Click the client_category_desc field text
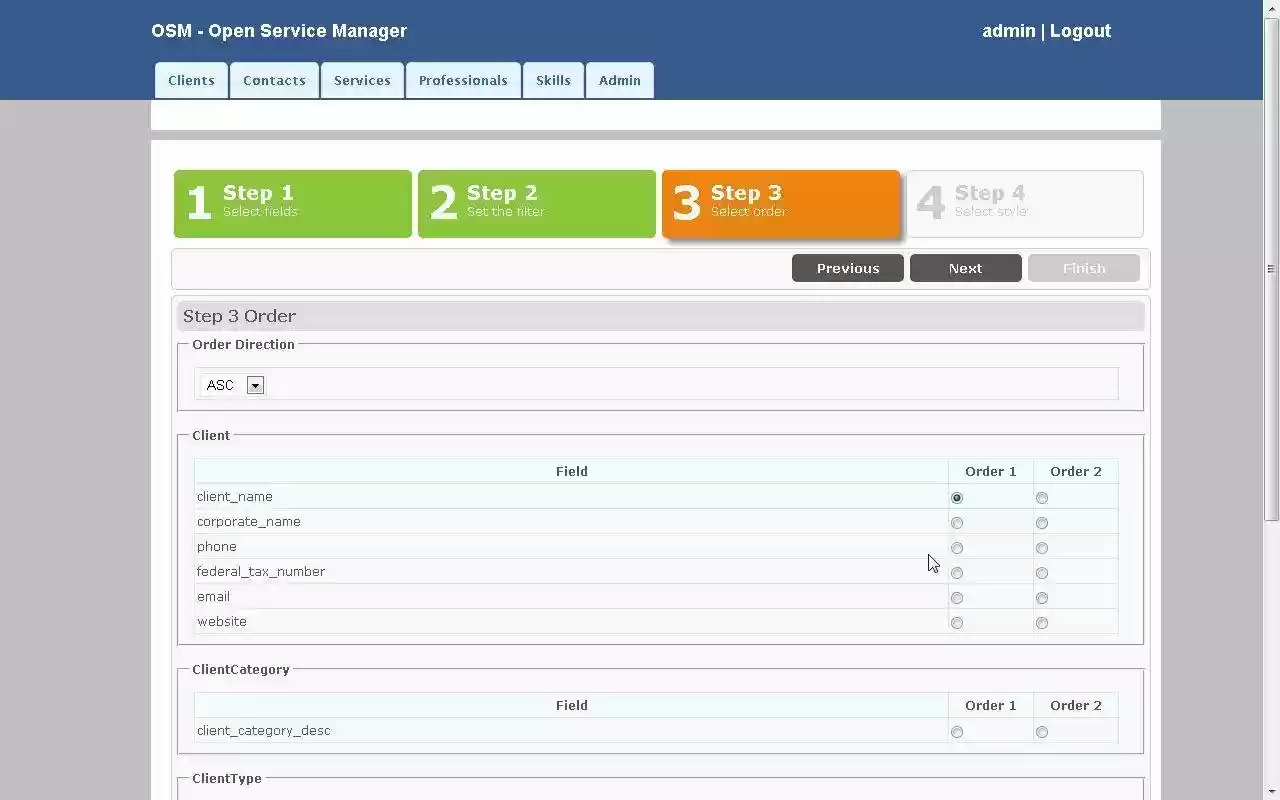Image resolution: width=1280 pixels, height=800 pixels. tap(263, 730)
